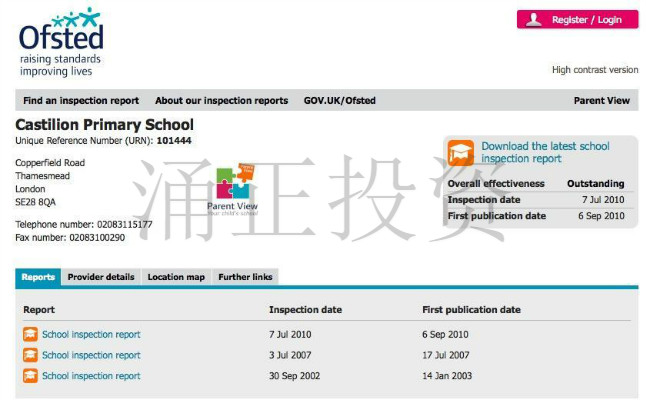Image resolution: width=647 pixels, height=400 pixels.
Task: Click the Parent View puzzle logo
Action: coord(234,189)
